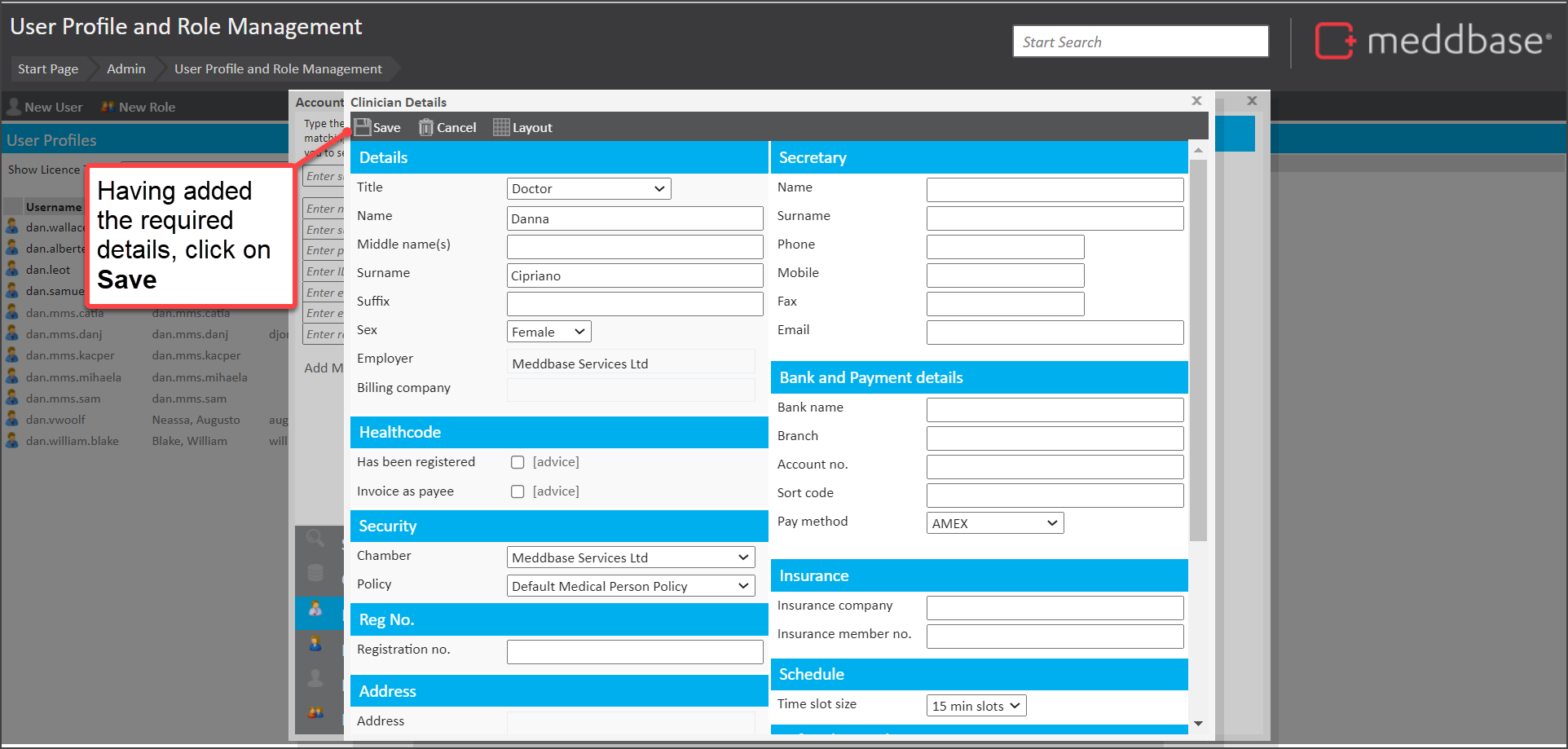This screenshot has height=749, width=1568.
Task: Go to Start Page breadcrumb
Action: 48,69
